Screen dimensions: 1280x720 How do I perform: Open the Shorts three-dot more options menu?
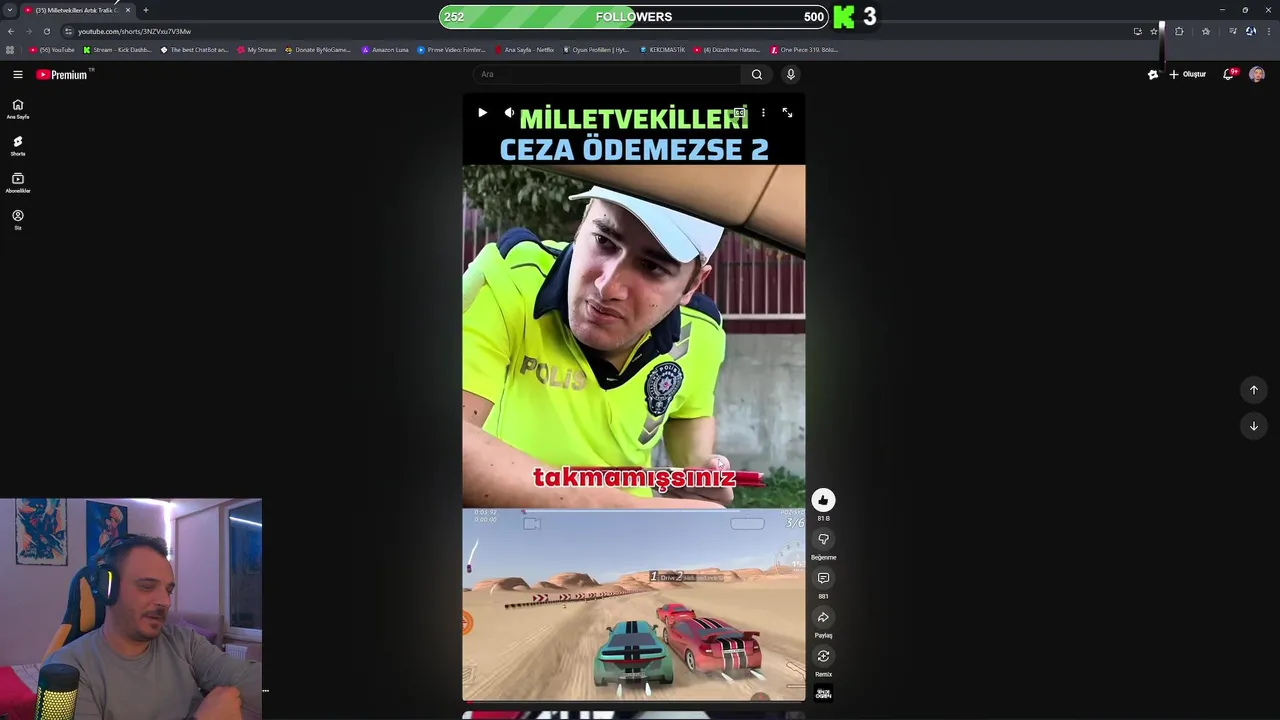pyautogui.click(x=763, y=113)
